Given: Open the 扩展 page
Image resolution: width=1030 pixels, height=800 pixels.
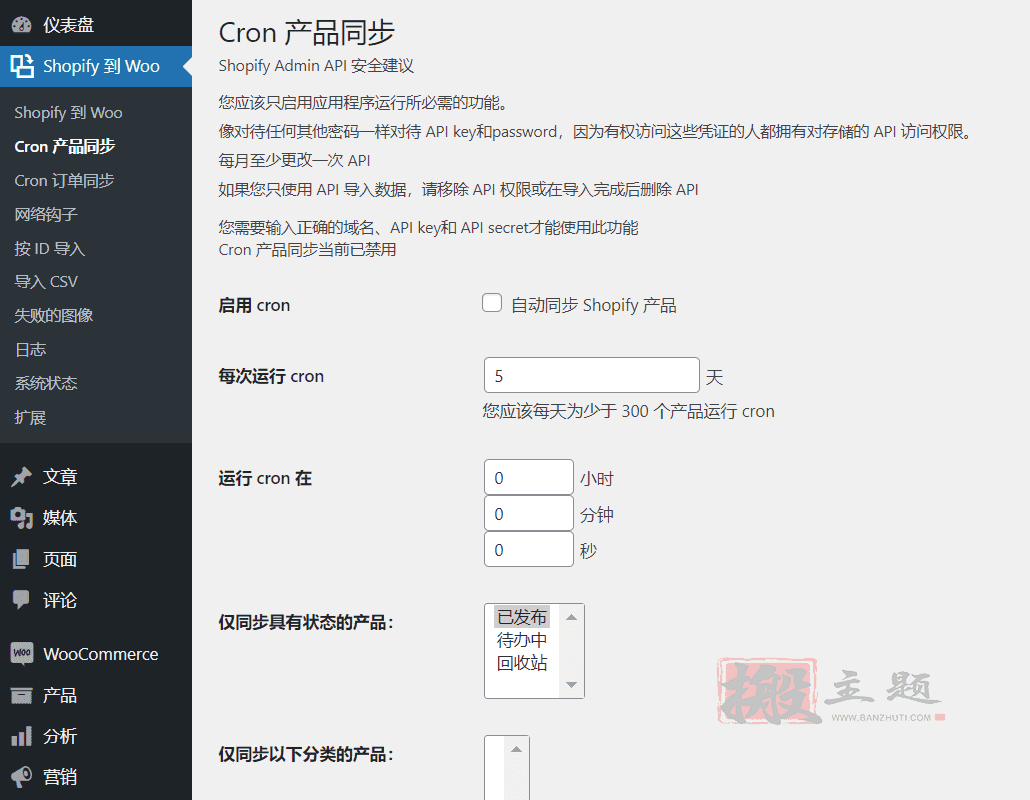Looking at the screenshot, I should (x=30, y=417).
